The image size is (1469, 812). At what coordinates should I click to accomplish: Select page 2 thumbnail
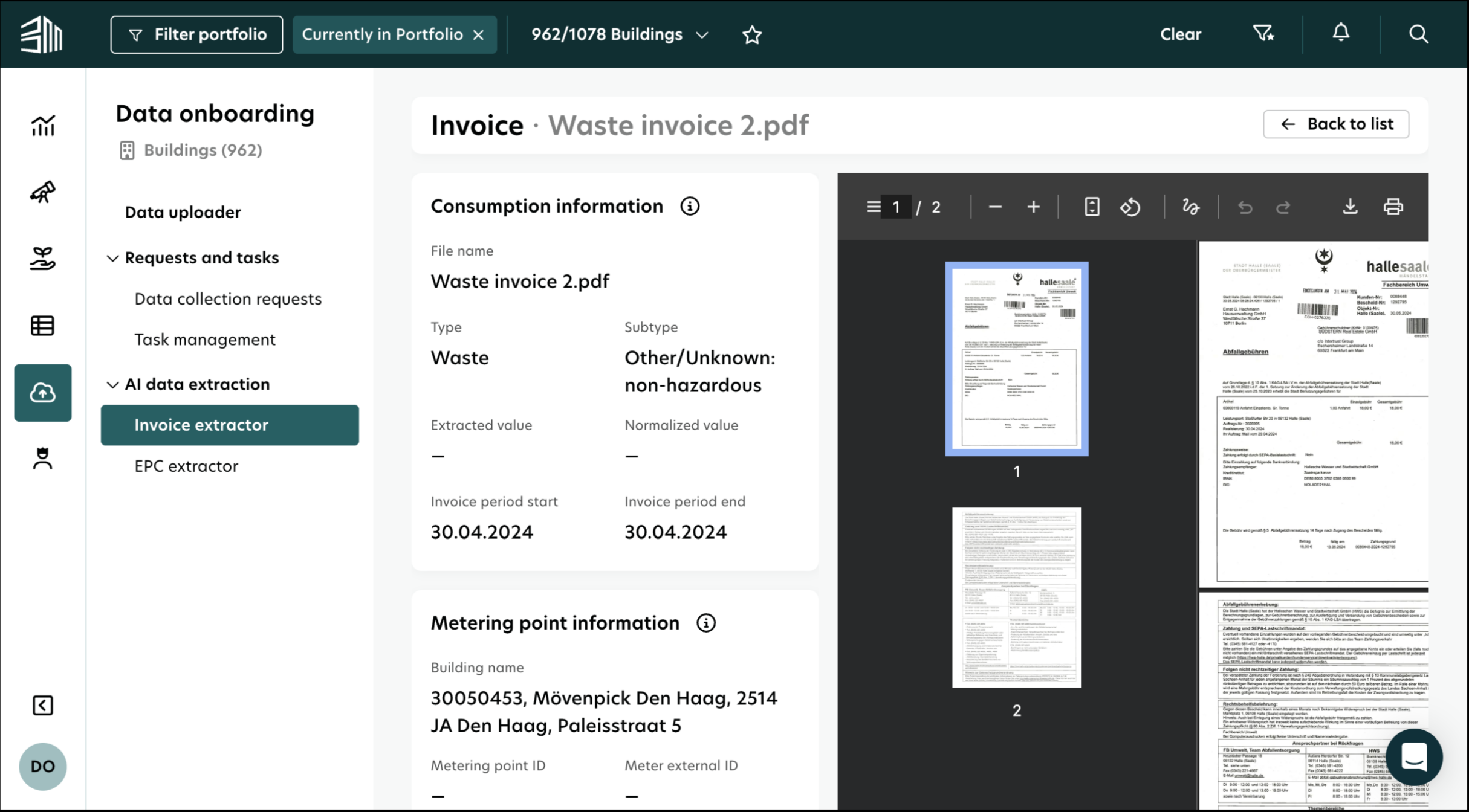[x=1016, y=598]
